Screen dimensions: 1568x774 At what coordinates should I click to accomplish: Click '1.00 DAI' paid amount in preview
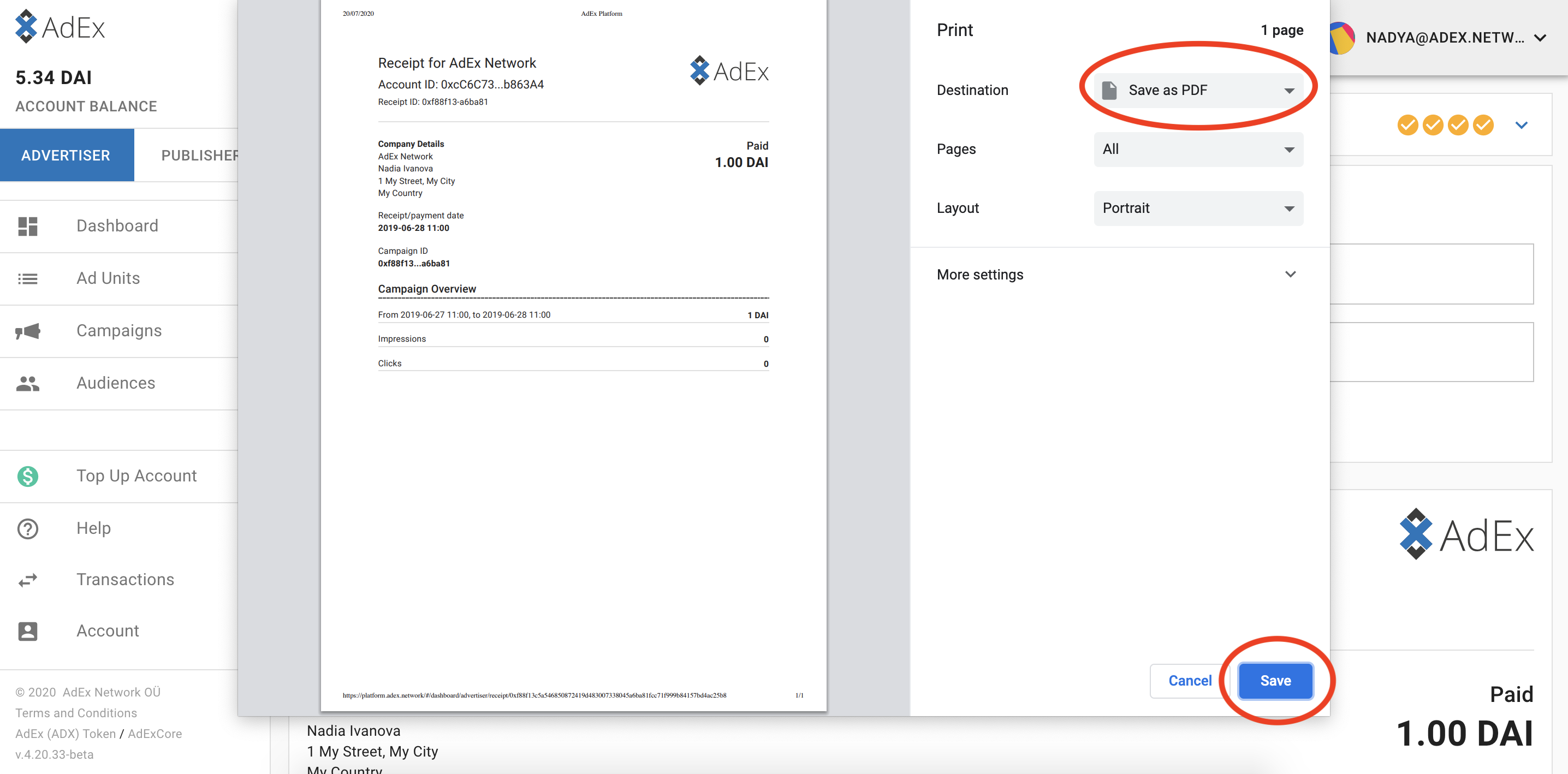741,163
